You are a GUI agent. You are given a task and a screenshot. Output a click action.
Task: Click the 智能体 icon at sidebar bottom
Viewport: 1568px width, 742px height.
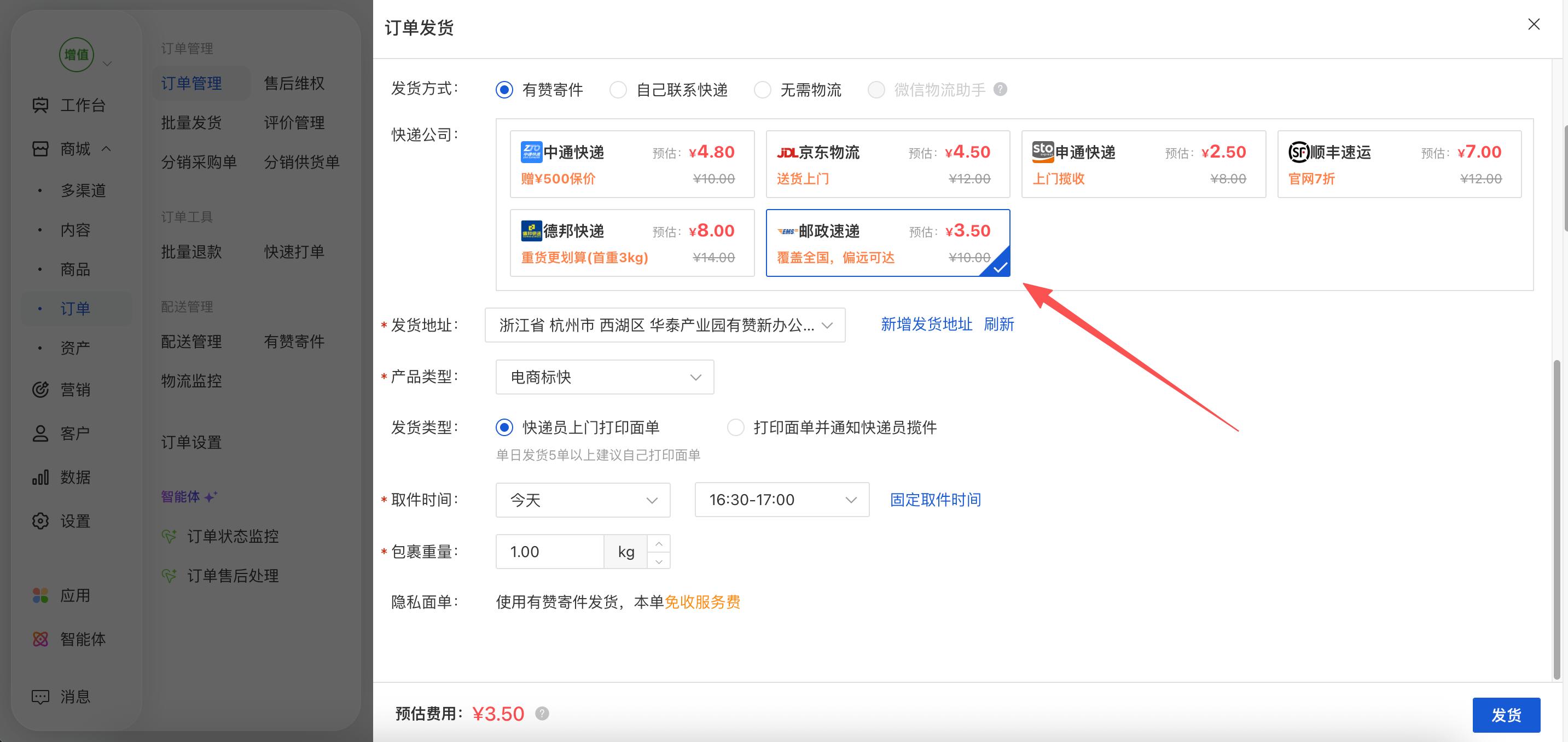pyautogui.click(x=40, y=639)
